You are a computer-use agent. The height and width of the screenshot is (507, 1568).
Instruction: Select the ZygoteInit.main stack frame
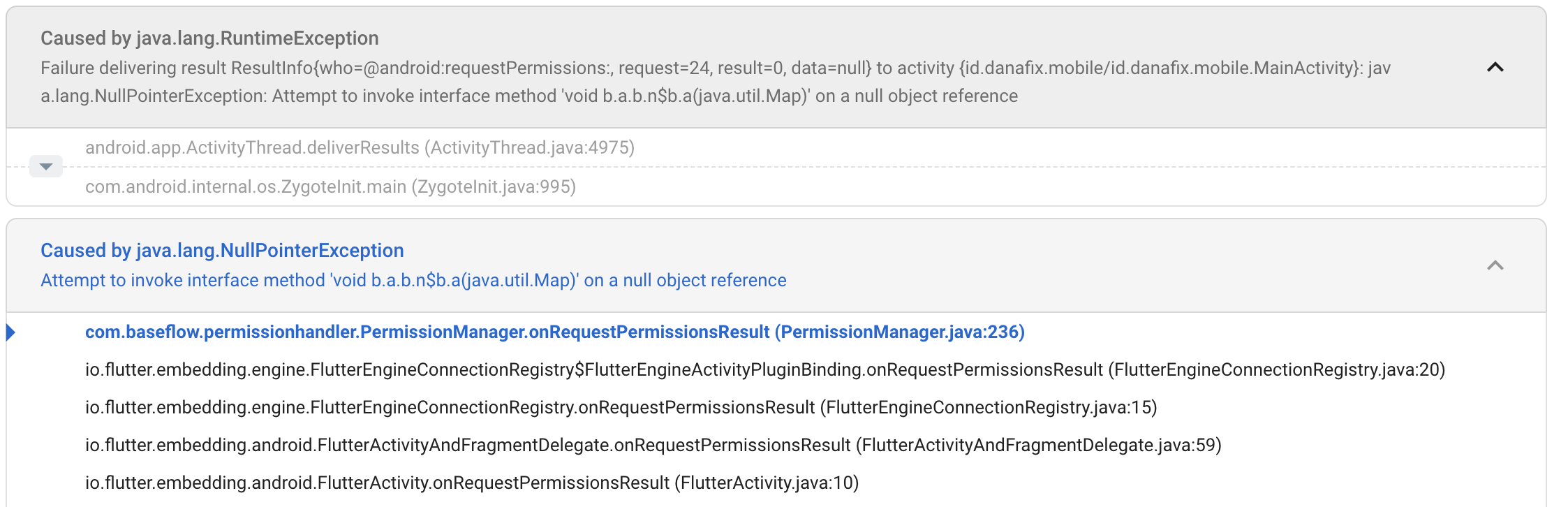[330, 186]
